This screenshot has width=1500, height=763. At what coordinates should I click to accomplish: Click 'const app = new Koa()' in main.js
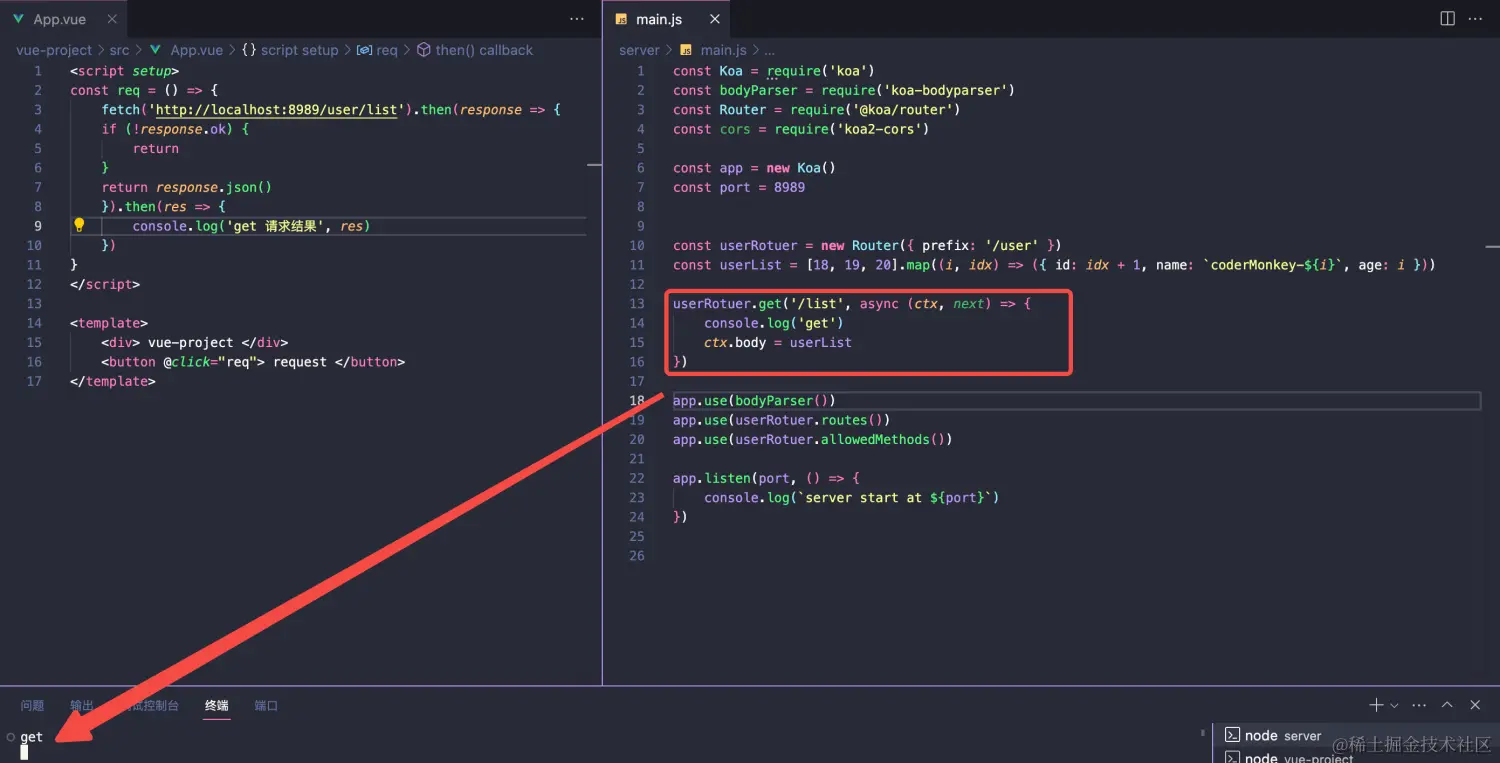pos(754,168)
